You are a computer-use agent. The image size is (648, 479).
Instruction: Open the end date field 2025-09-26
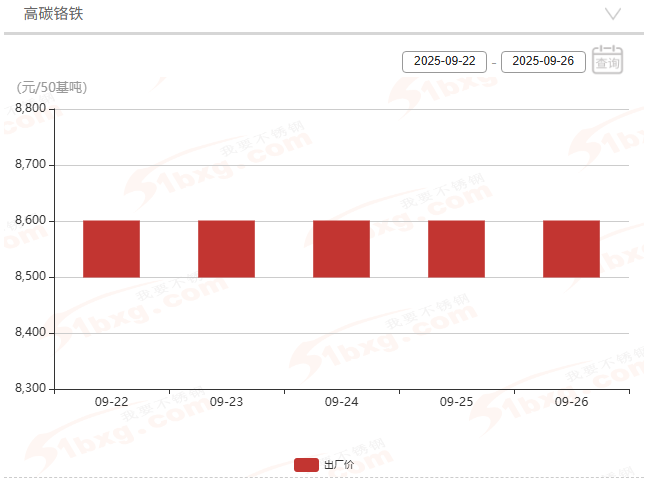543,61
